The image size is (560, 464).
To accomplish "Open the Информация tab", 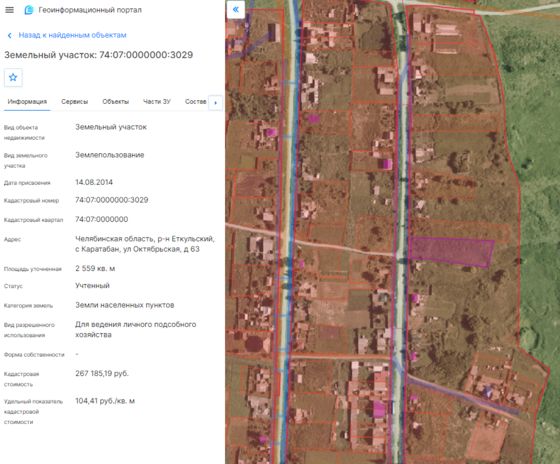I will (27, 102).
